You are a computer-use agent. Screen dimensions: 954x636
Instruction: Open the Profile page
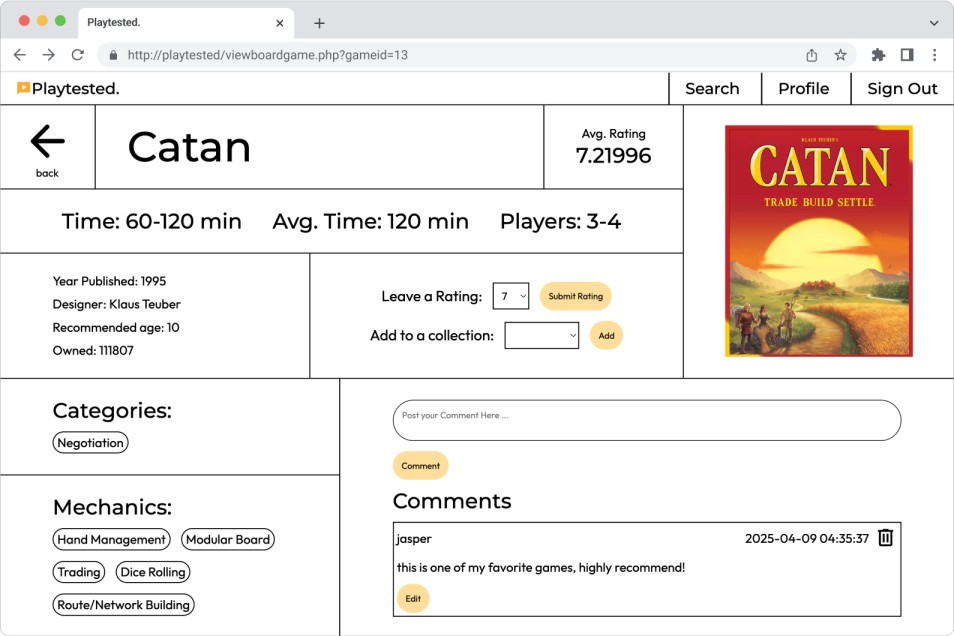[x=803, y=88]
